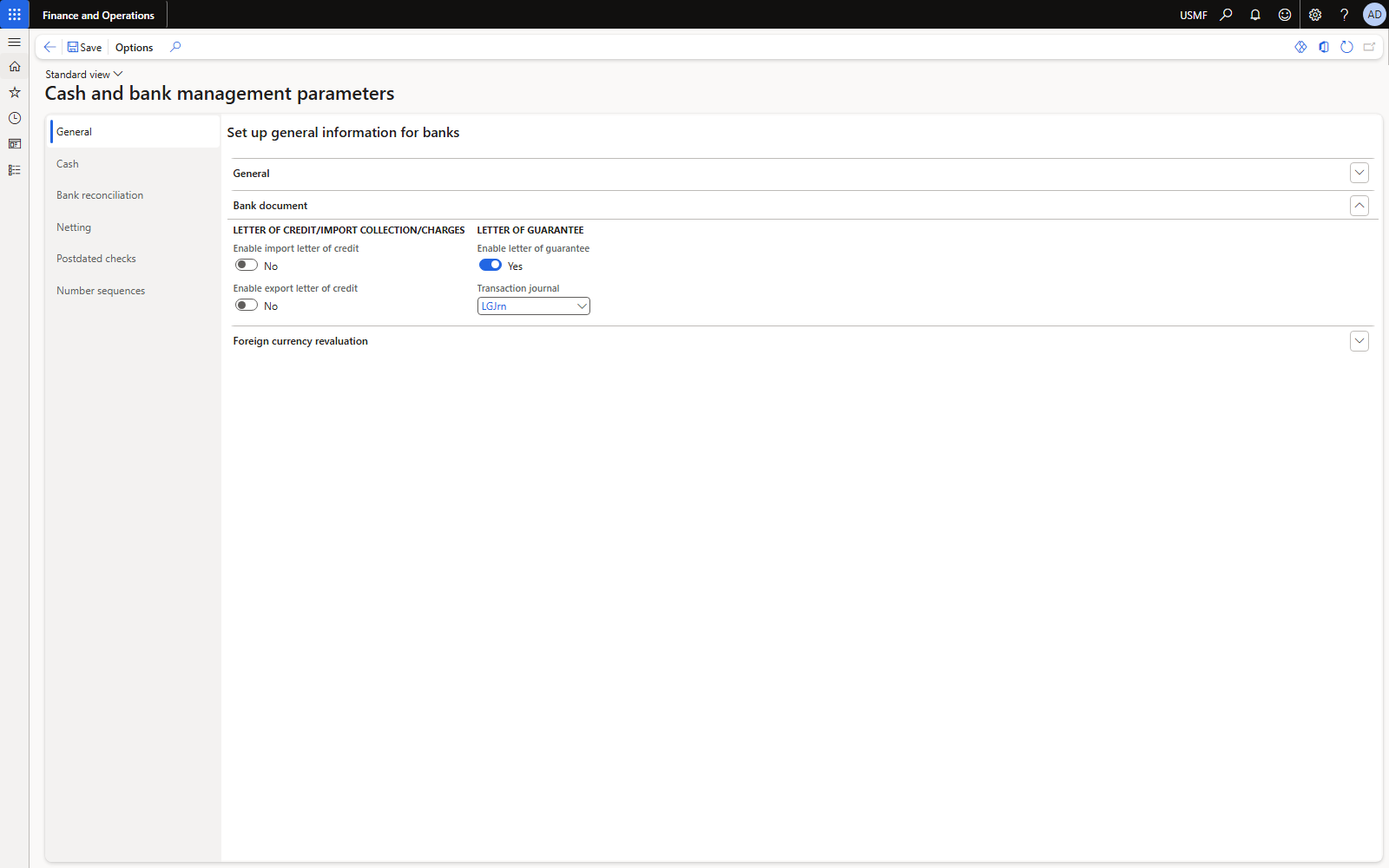Screen dimensions: 1389x868
Task: Expand the General fast tab chevron
Action: click(x=1359, y=173)
